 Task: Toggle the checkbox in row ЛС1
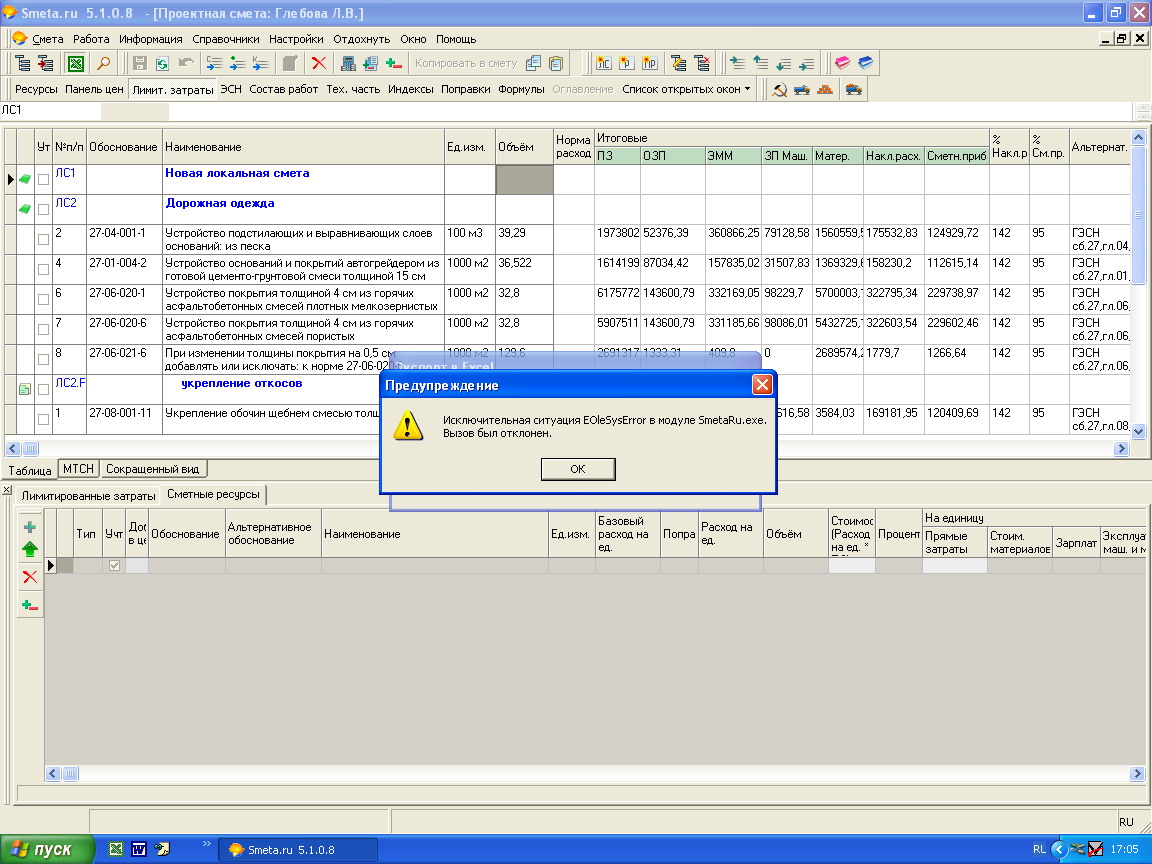tap(43, 179)
